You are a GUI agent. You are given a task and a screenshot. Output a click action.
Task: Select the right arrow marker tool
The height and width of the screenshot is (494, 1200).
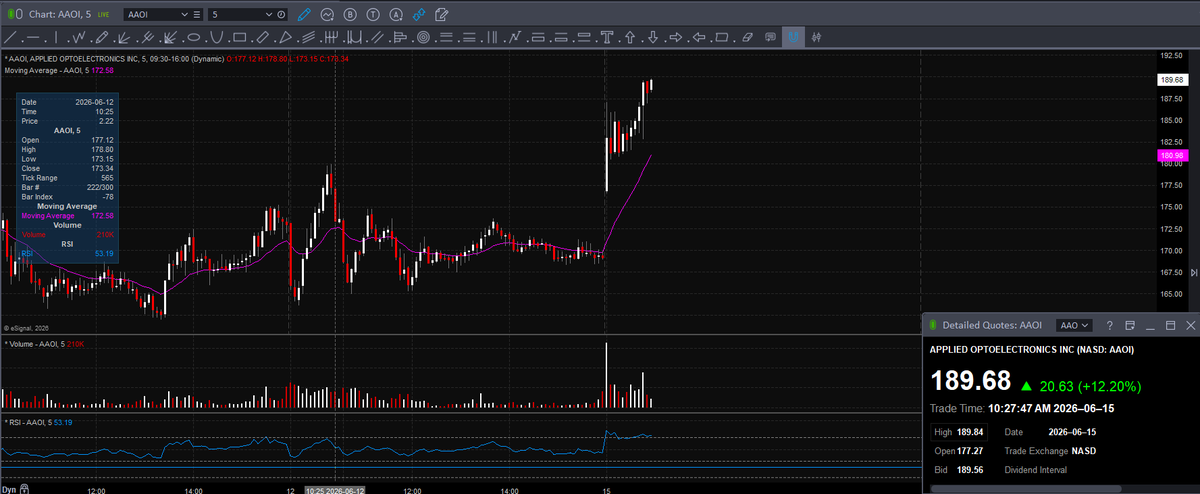click(676, 38)
